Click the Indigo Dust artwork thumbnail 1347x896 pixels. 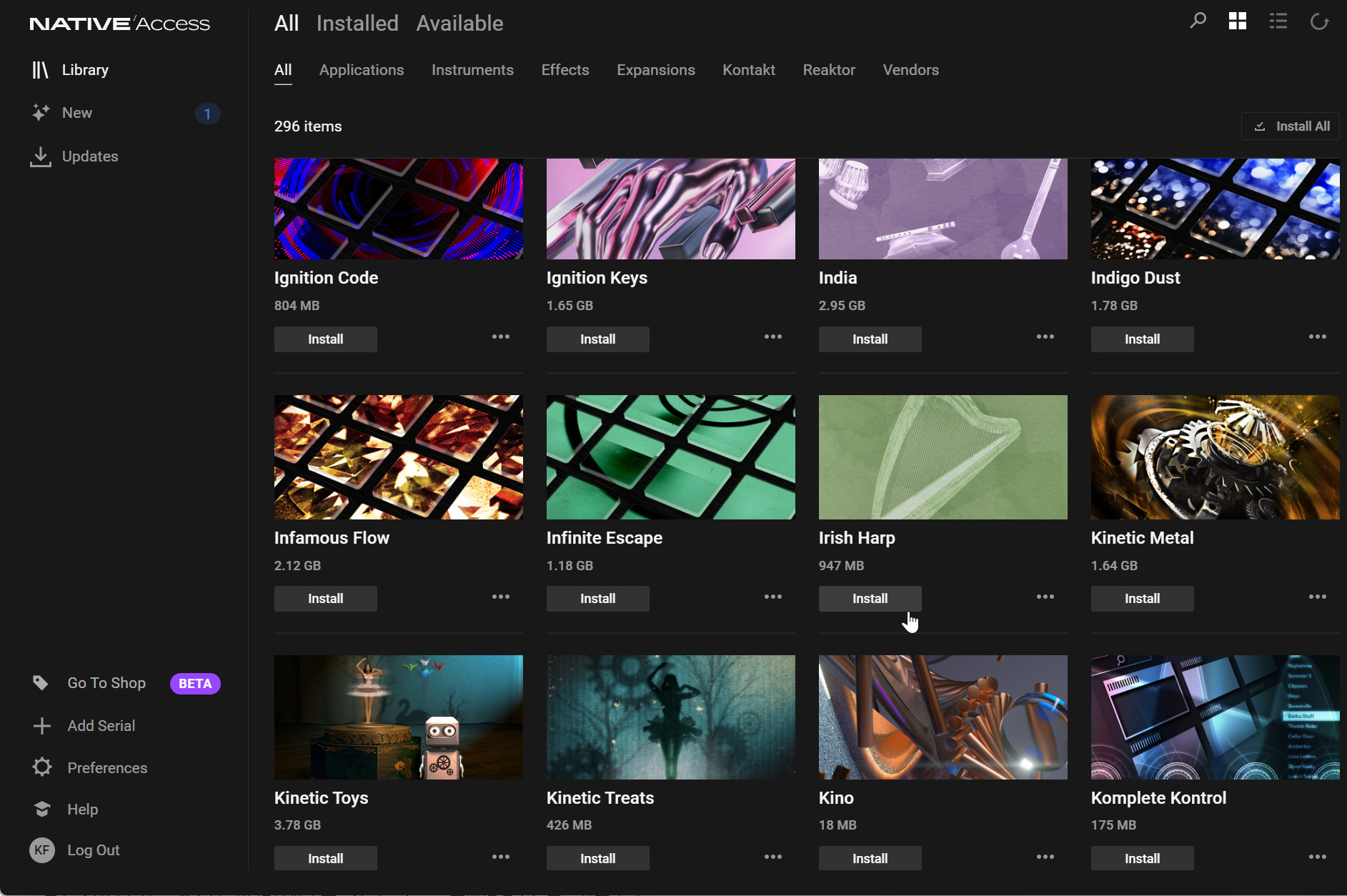point(1216,209)
